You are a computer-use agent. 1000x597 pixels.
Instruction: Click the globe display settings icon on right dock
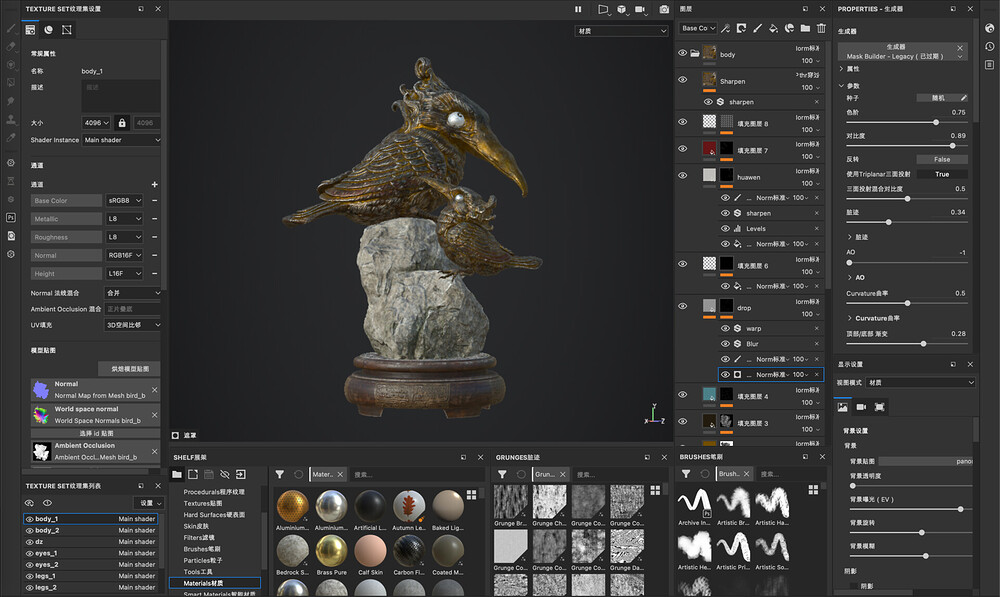click(989, 28)
